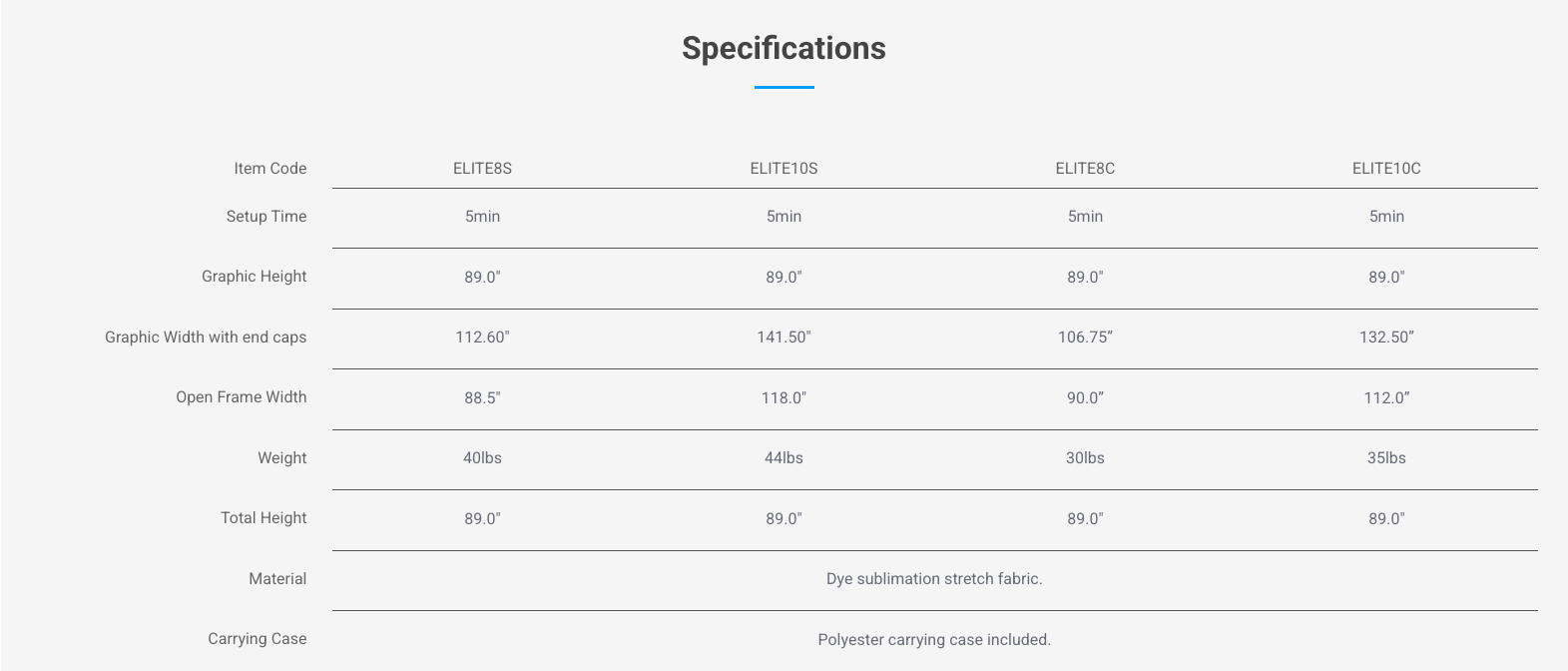Click Dye sublimation stretch fabric text
The height and width of the screenshot is (671, 1568).
(x=934, y=579)
